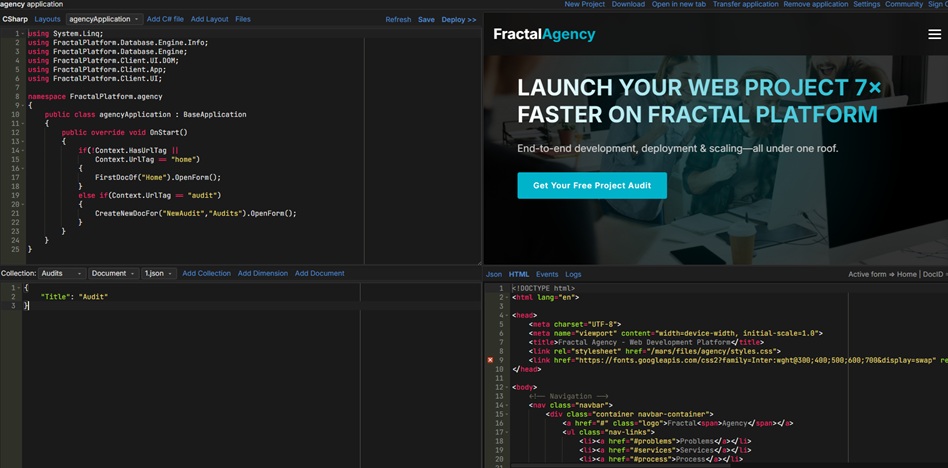Viewport: 948px width, 468px height.
Task: Collapse html tag fold at line 2
Action: 507,297
